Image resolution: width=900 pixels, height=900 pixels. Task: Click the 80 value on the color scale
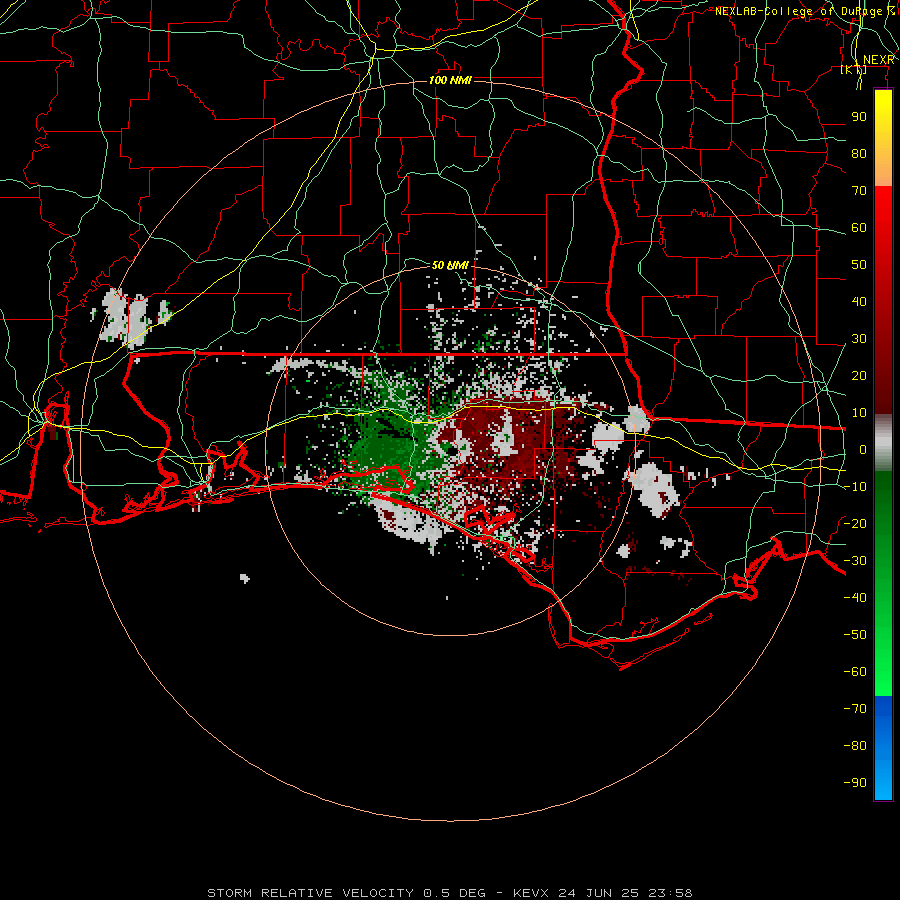[859, 153]
